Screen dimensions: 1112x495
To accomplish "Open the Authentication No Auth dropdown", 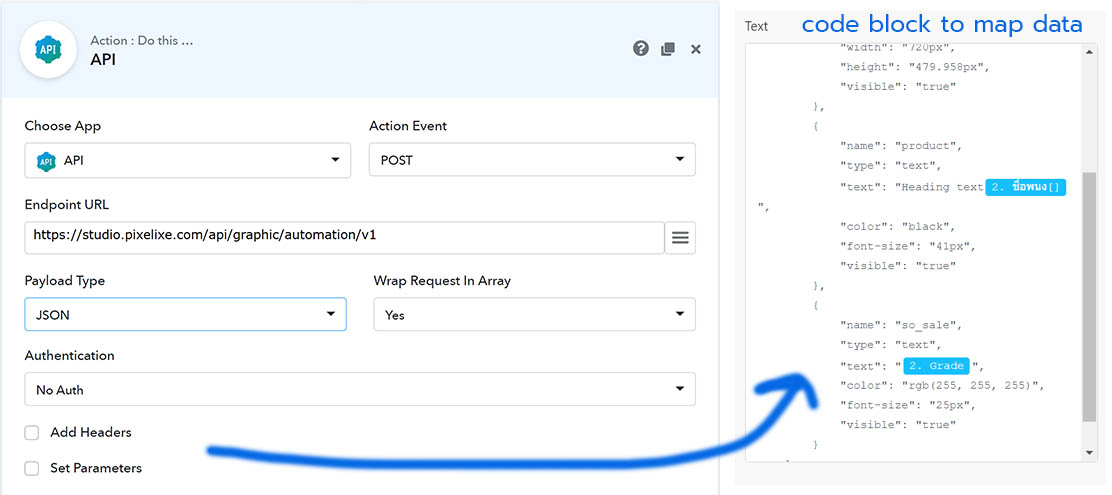I will (x=359, y=389).
